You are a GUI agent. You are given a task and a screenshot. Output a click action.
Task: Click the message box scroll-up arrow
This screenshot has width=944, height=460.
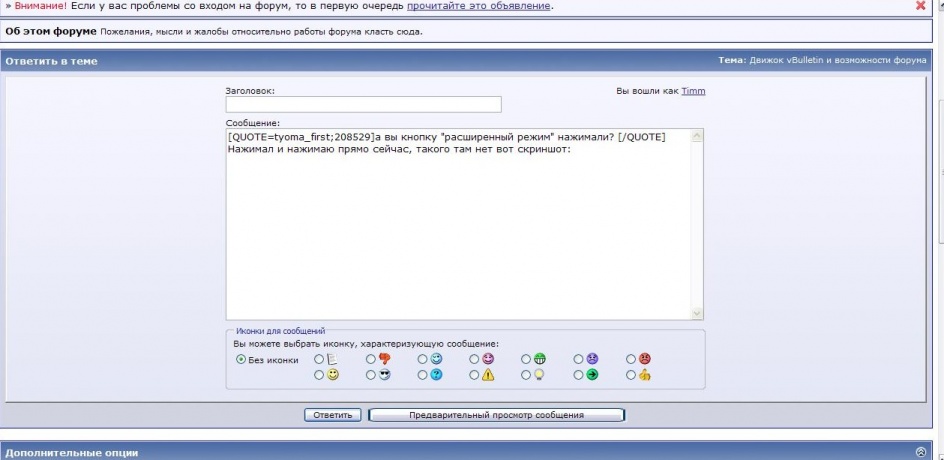[x=697, y=136]
